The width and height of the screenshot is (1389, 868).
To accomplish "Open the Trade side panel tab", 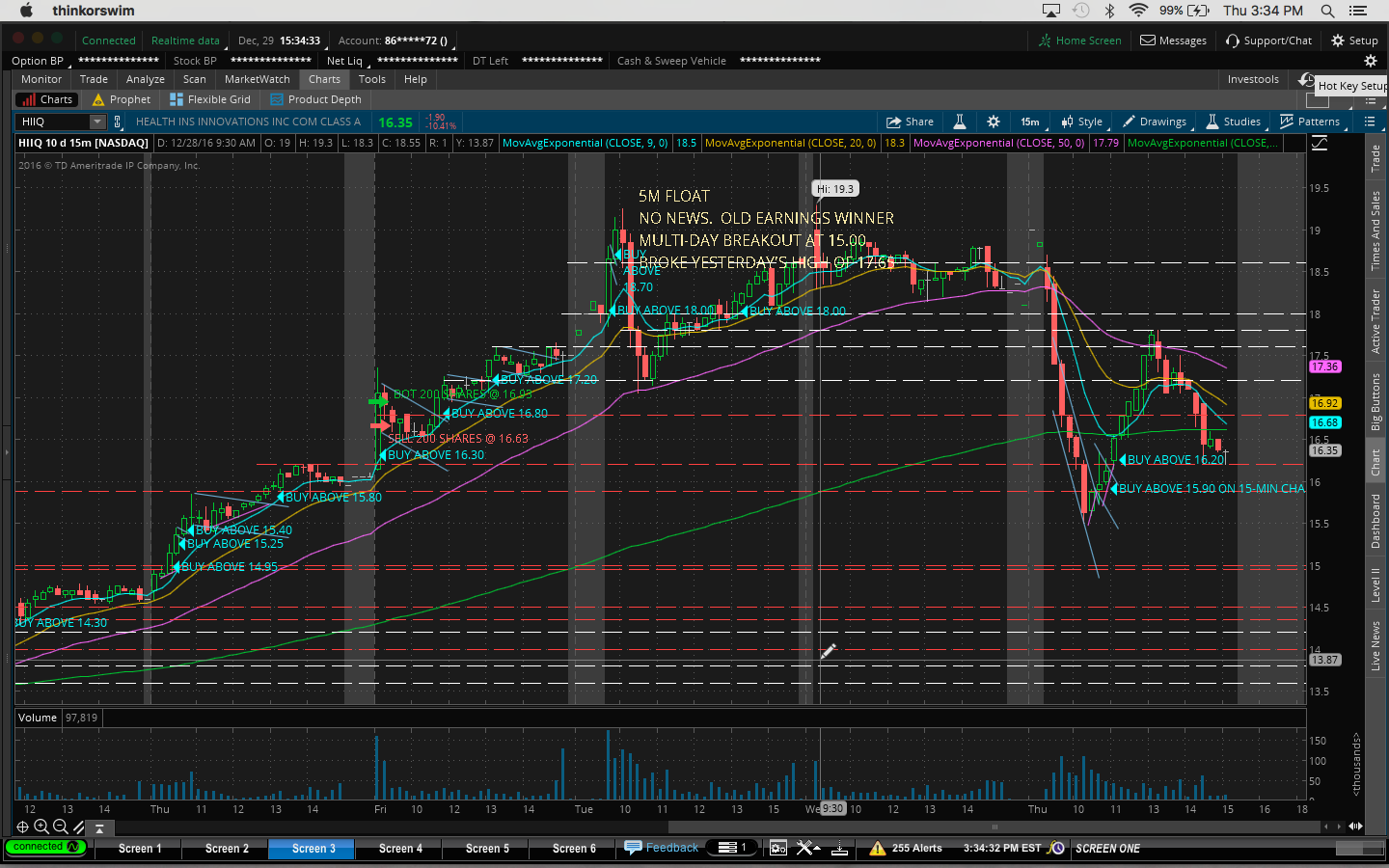I will tap(1376, 158).
